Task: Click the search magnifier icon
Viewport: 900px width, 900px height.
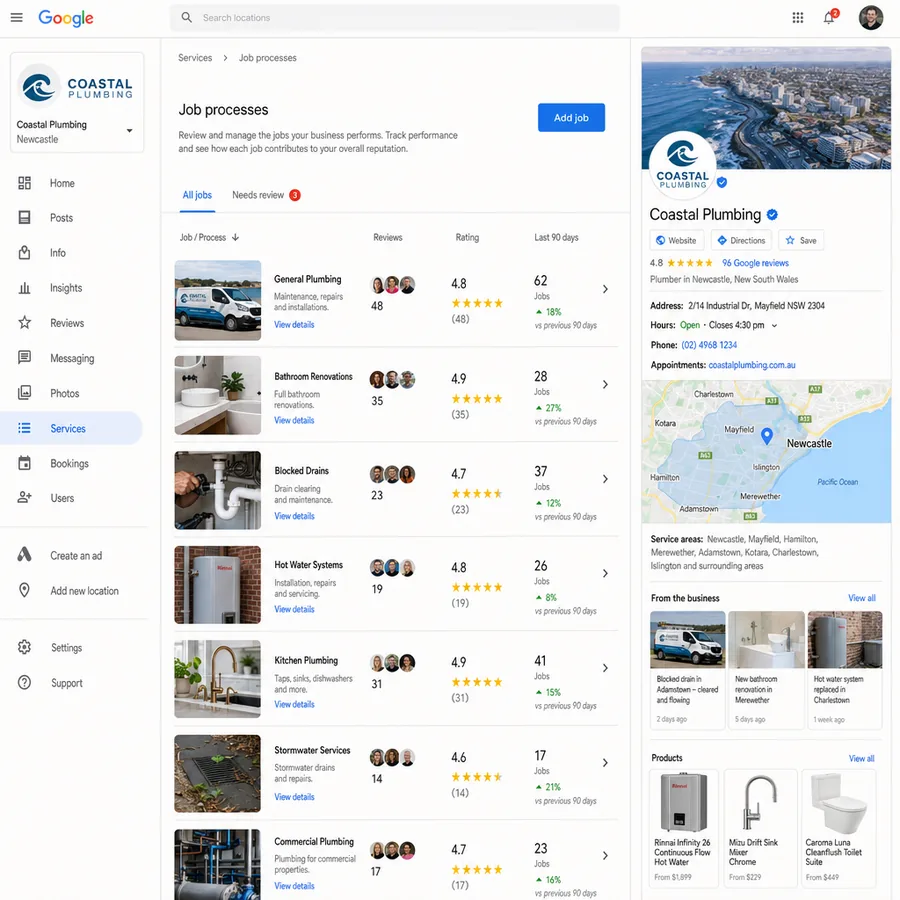Action: (187, 17)
